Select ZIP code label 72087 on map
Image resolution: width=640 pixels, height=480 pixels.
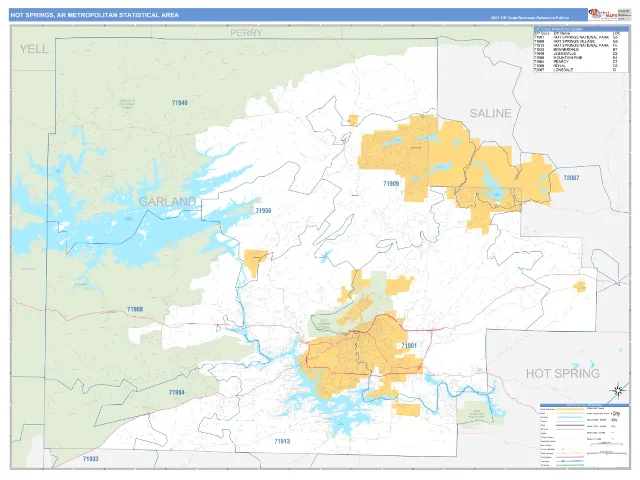click(571, 178)
